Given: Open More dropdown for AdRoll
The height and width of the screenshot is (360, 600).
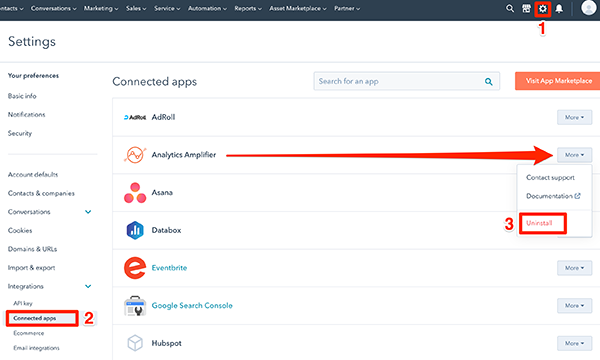Looking at the screenshot, I should [574, 117].
